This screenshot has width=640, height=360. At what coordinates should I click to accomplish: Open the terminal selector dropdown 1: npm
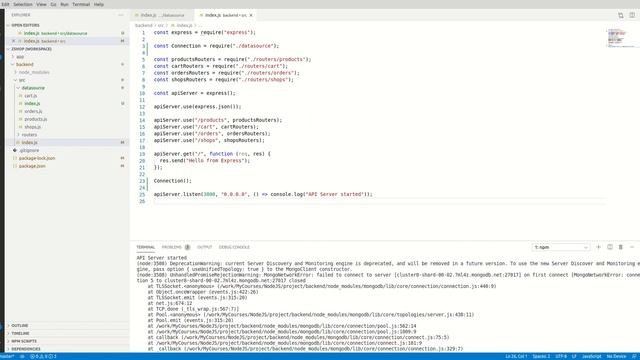click(x=560, y=247)
